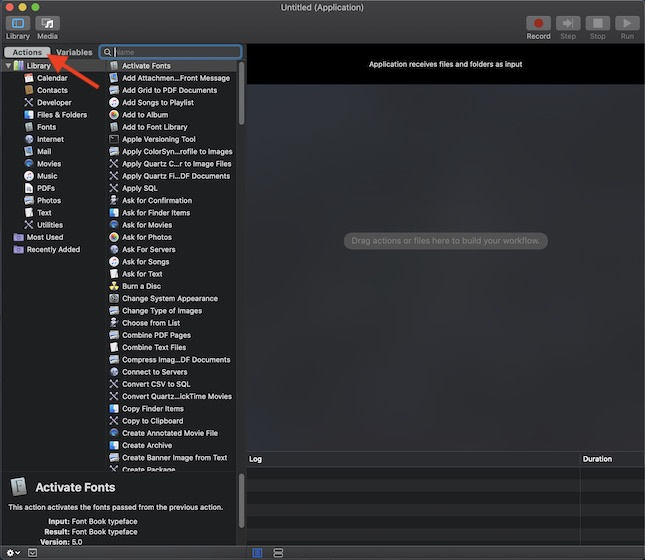This screenshot has width=645, height=560.
Task: Switch to the Variables tab
Action: pos(74,52)
